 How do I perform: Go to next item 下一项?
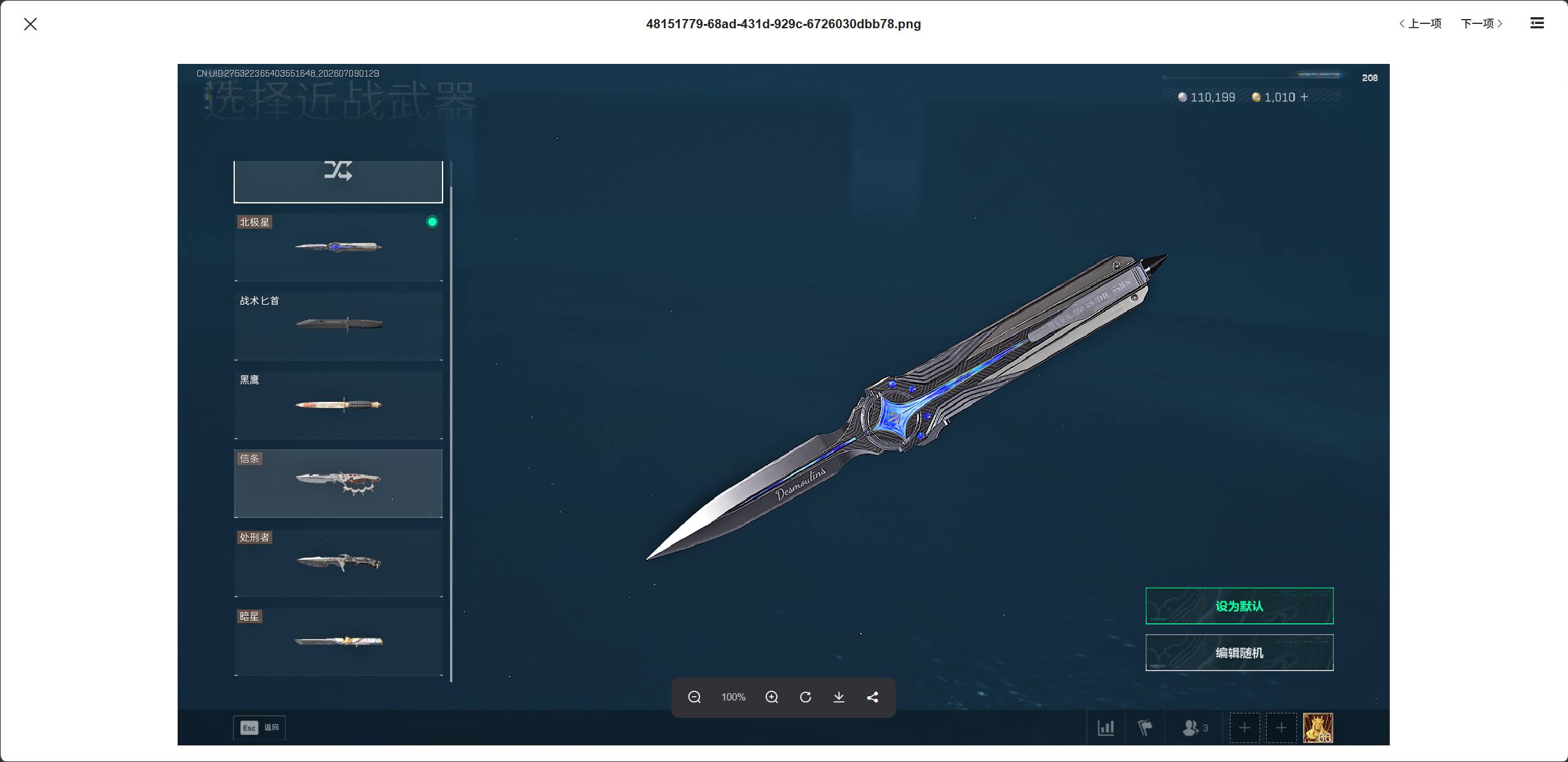click(1482, 23)
